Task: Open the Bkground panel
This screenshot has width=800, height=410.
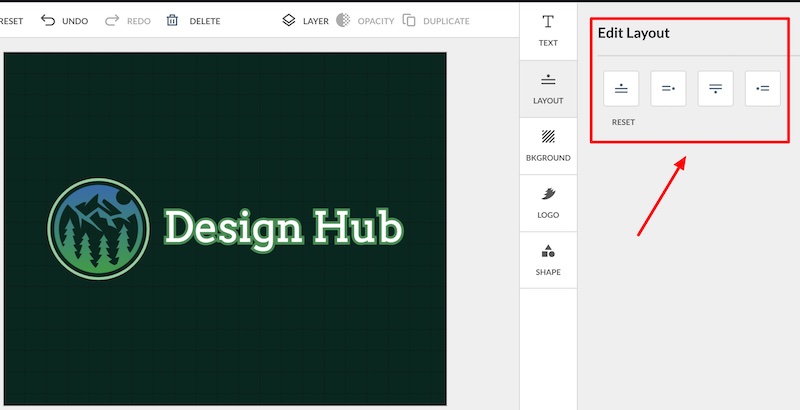Action: (548, 145)
